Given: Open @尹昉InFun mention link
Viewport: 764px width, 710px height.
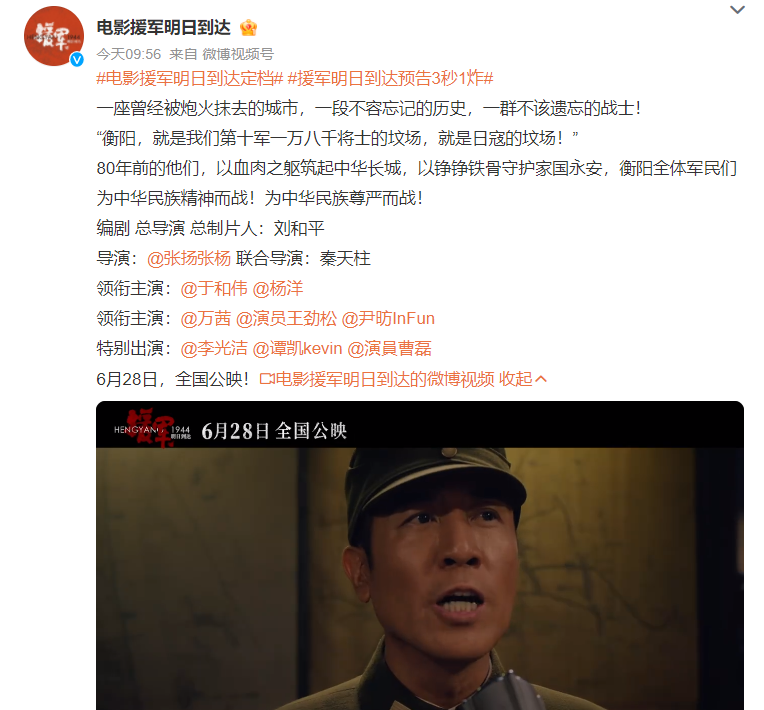Looking at the screenshot, I should (388, 319).
